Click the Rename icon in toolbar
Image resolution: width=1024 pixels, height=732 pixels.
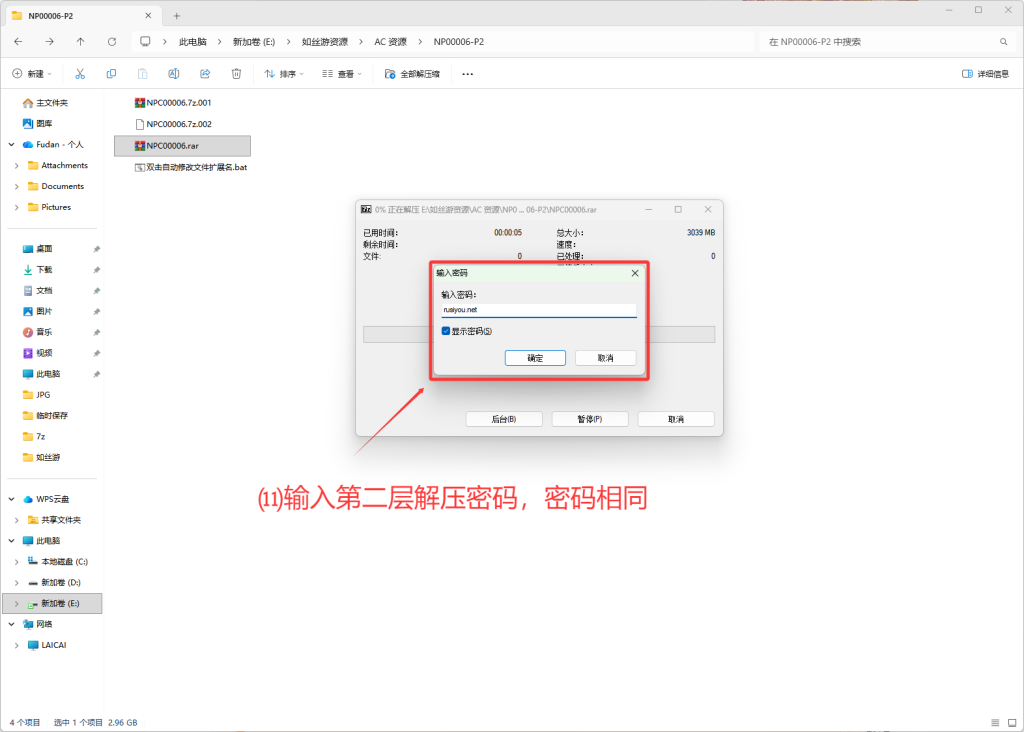click(173, 74)
